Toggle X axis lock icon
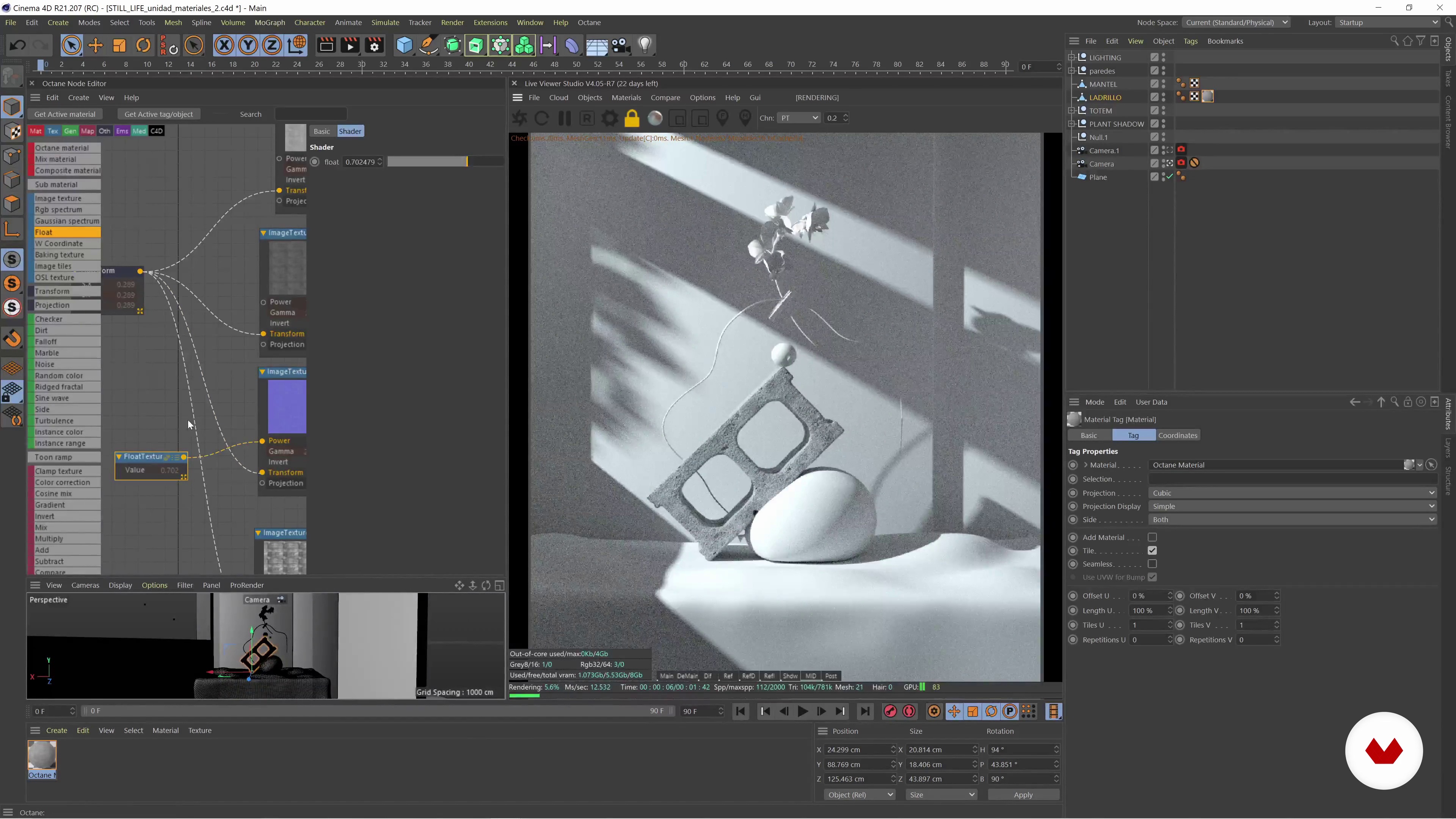This screenshot has width=1456, height=819. coord(224,45)
